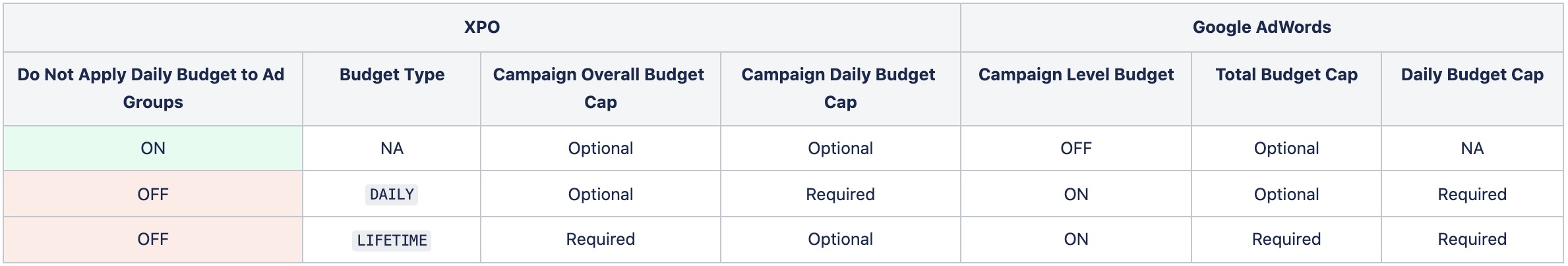Viewport: 1568px width, 266px height.
Task: Select the green-highlighted ON cell
Action: point(152,148)
